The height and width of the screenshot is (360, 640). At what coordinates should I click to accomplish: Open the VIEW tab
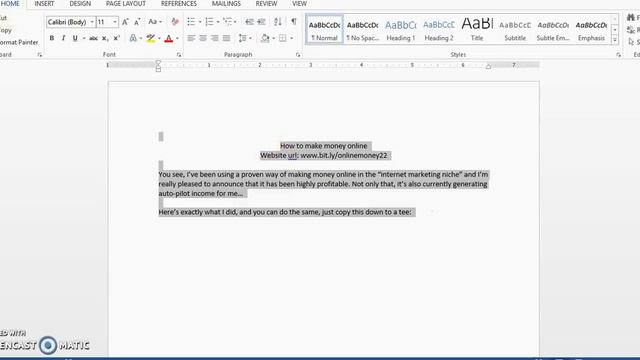coord(299,4)
